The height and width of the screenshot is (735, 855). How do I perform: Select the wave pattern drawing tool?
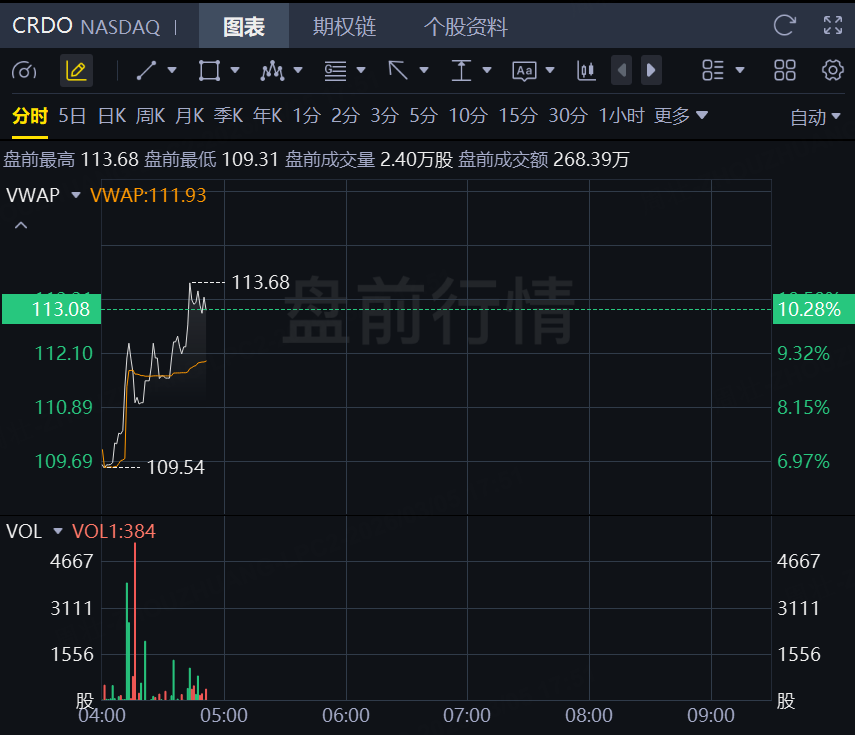(x=272, y=71)
